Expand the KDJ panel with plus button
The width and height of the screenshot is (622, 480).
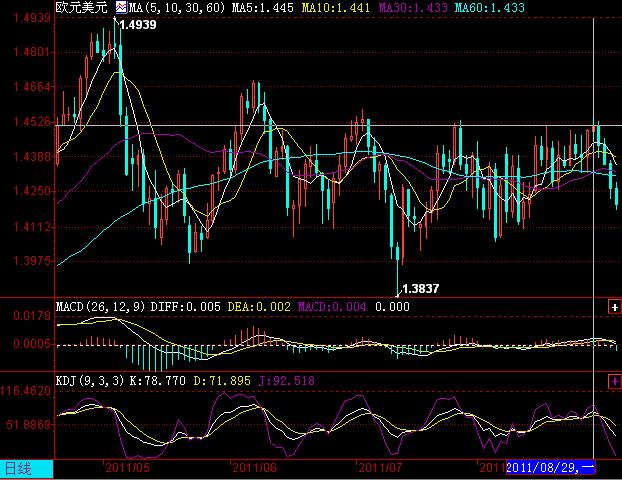pyautogui.click(x=614, y=381)
